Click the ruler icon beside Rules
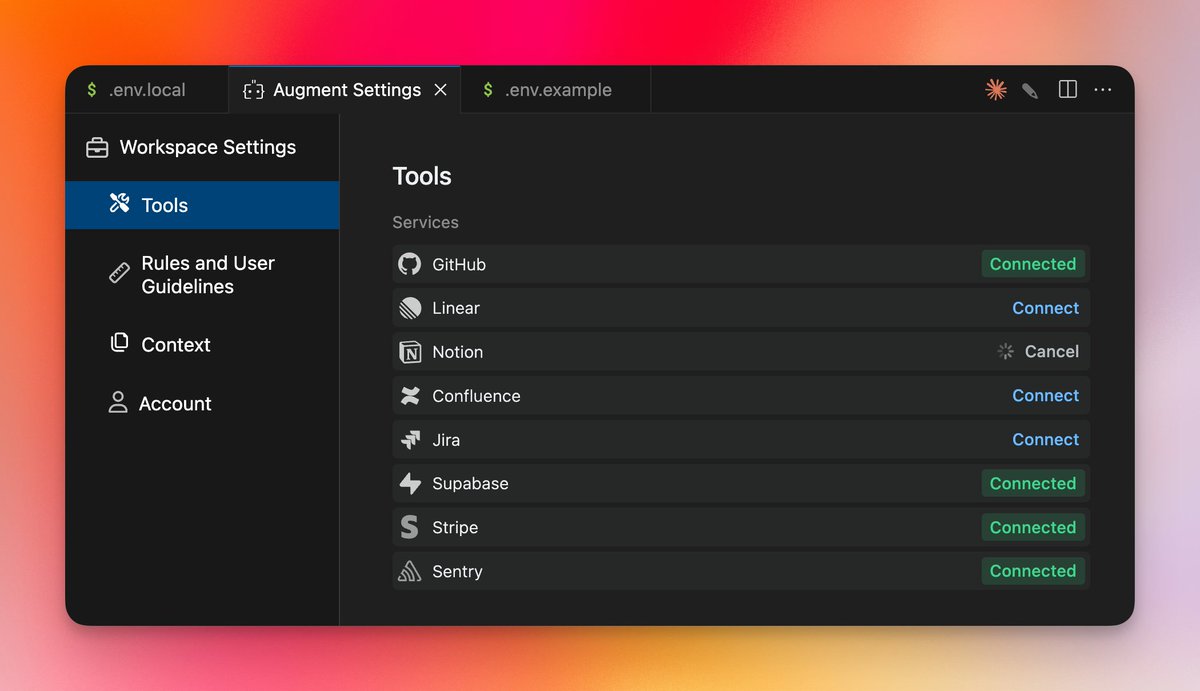 tap(119, 274)
